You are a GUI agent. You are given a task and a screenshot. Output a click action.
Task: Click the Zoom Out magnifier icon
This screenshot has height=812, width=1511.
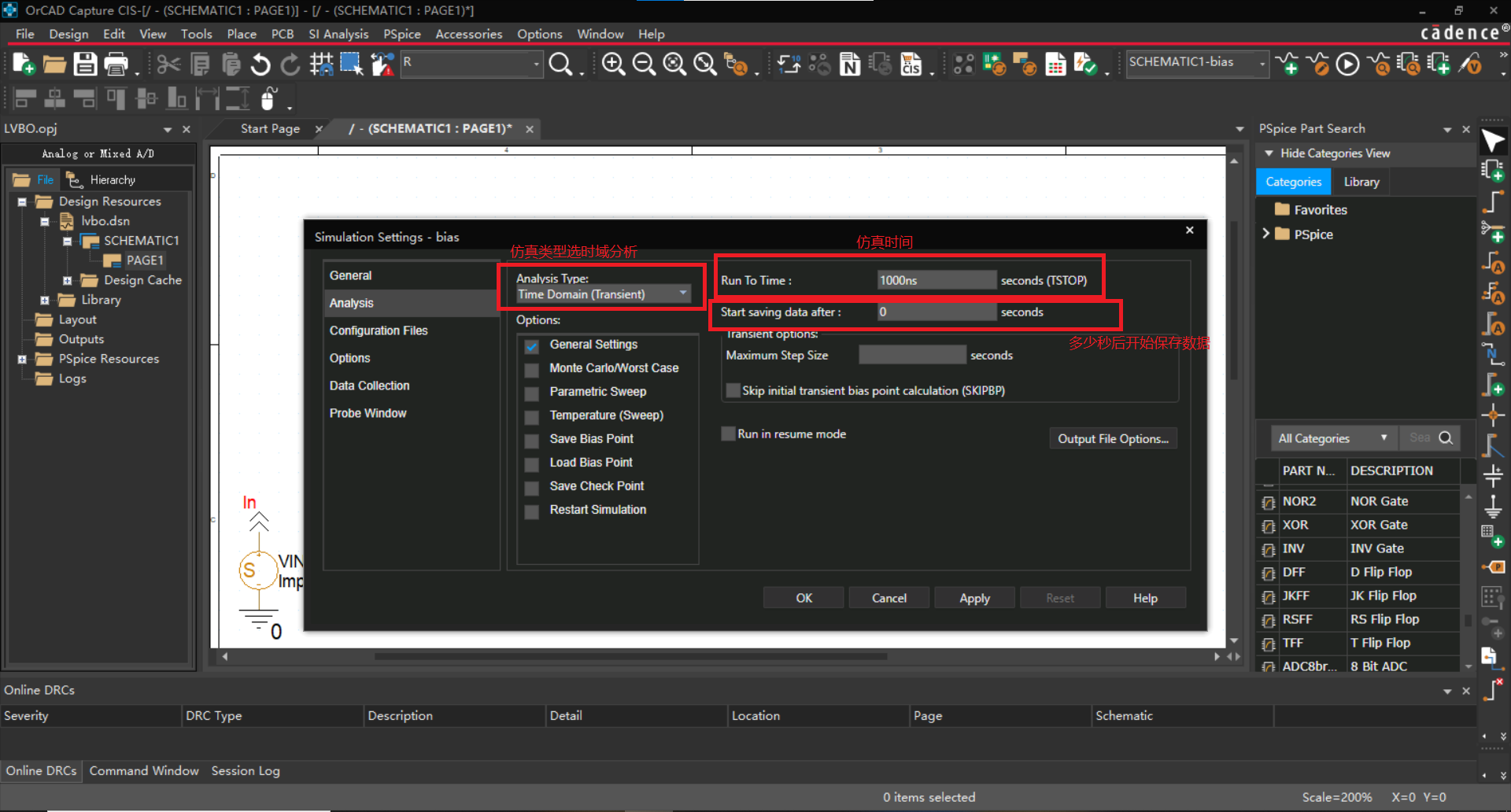pos(644,64)
